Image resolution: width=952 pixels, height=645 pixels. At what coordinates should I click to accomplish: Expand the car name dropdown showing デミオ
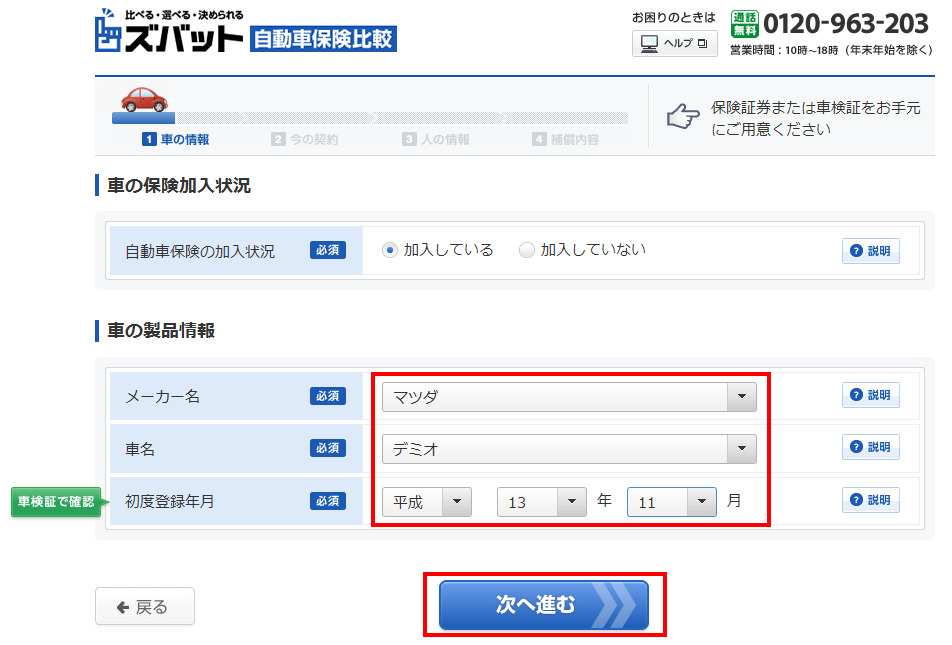coord(568,449)
